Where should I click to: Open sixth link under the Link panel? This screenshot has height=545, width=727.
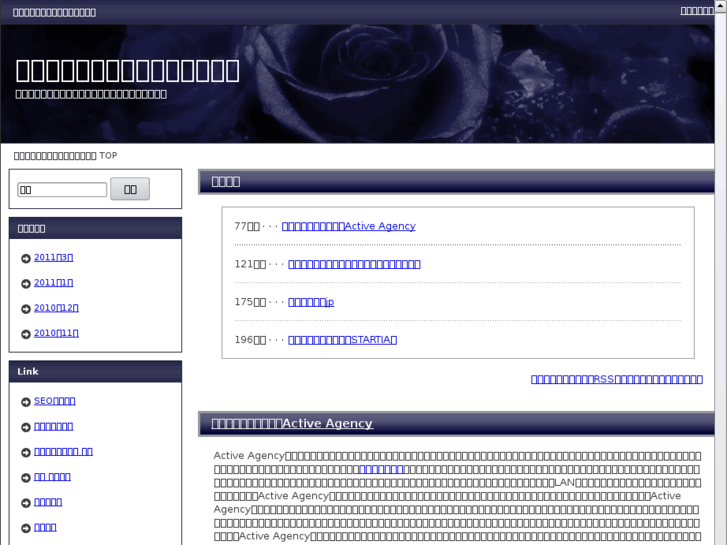45,527
